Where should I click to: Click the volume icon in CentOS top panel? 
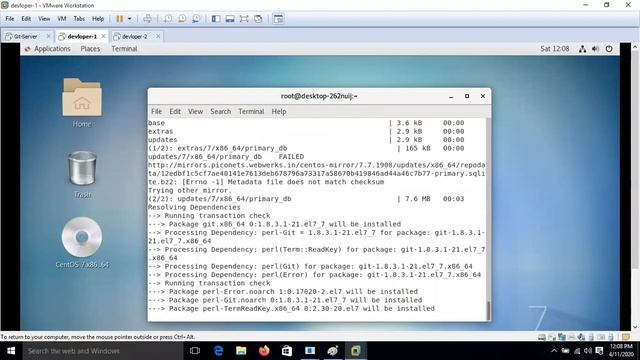tap(596, 49)
